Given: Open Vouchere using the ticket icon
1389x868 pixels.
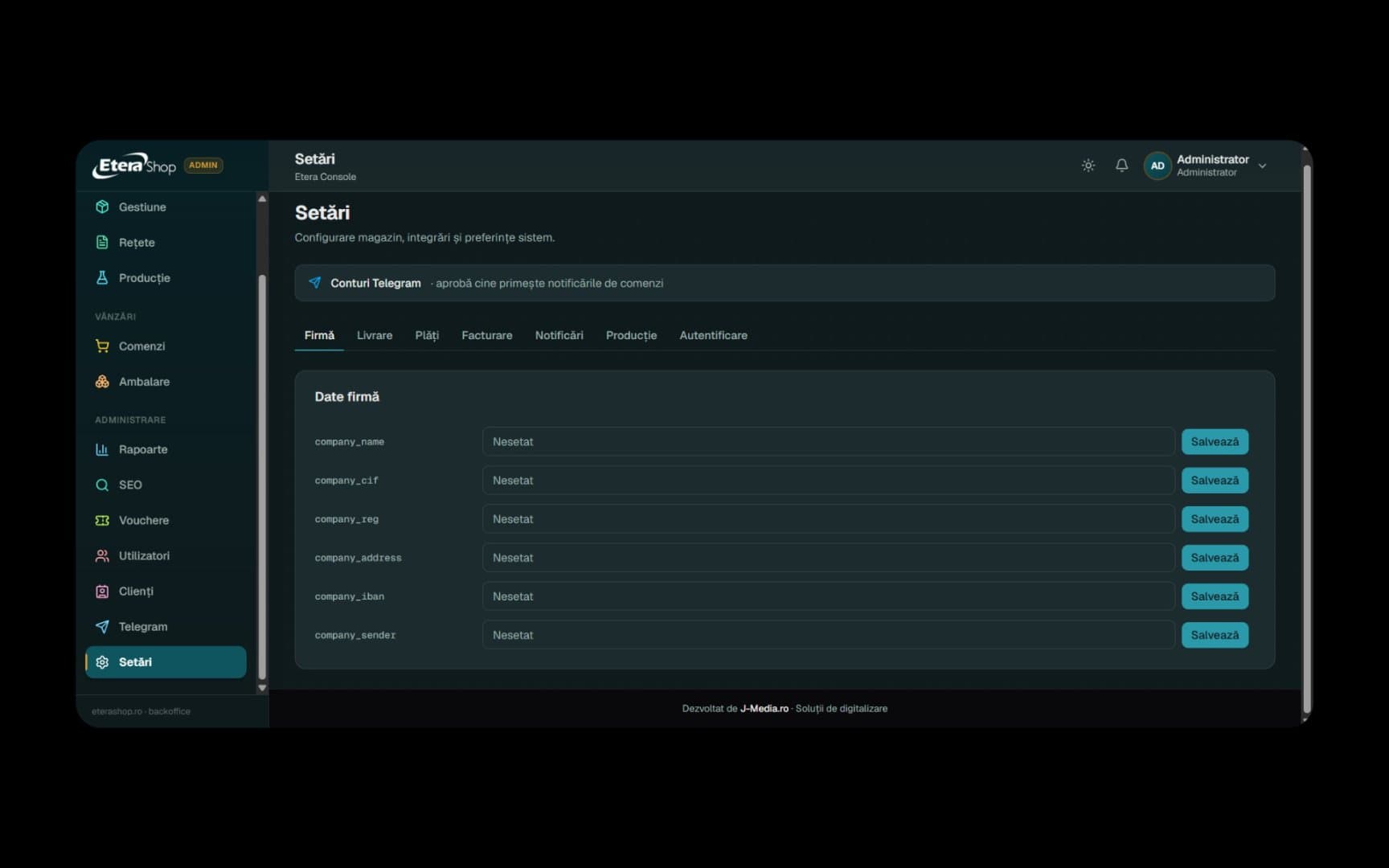Looking at the screenshot, I should click(x=102, y=520).
